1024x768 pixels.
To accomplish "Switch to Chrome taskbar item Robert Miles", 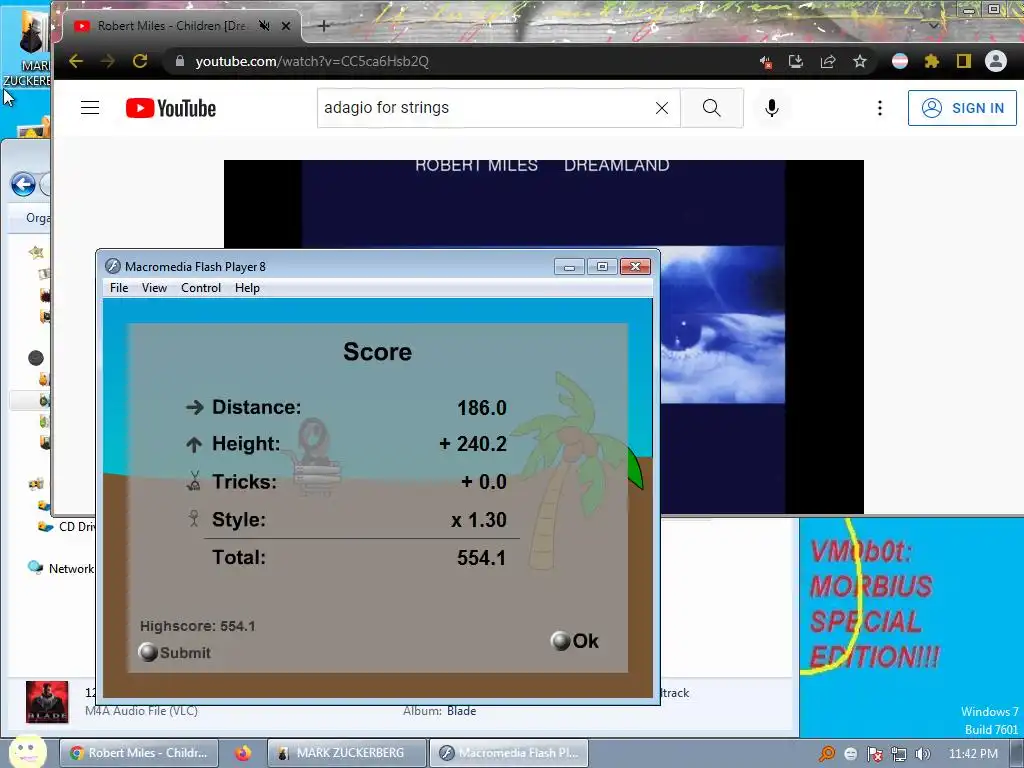I will point(138,753).
